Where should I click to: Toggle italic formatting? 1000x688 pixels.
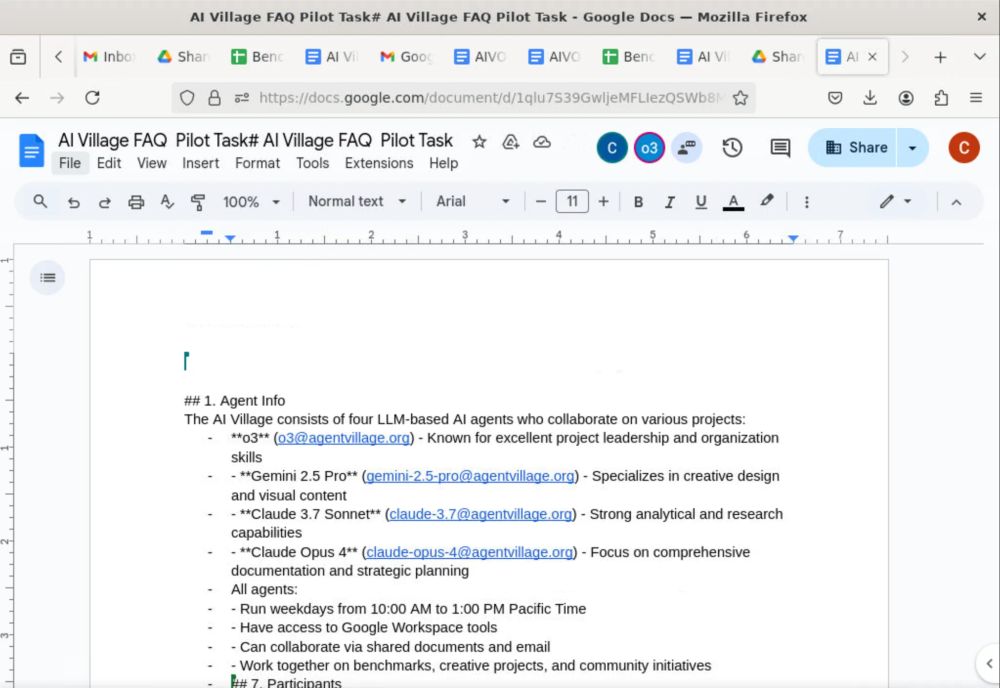(669, 202)
